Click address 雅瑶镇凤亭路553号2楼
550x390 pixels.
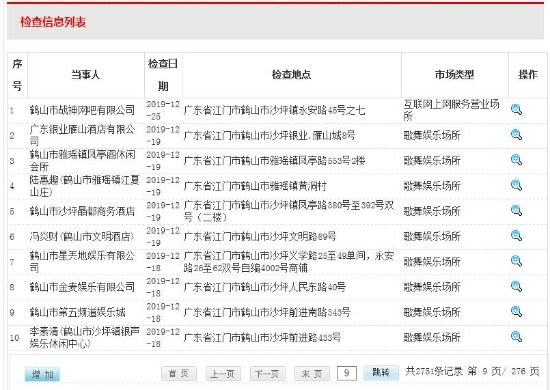pos(274,161)
